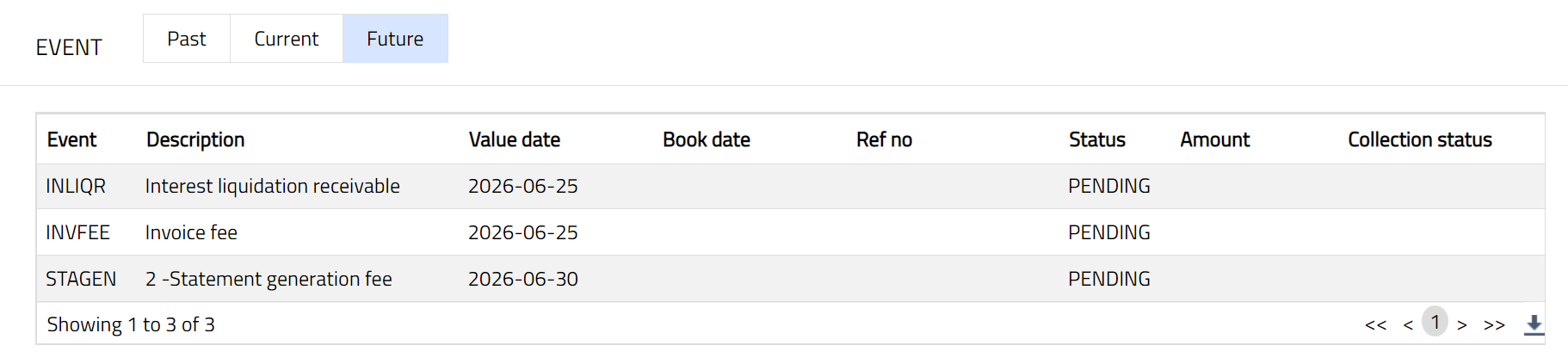Sort by the Status column header
The height and width of the screenshot is (364, 1568).
click(1096, 139)
